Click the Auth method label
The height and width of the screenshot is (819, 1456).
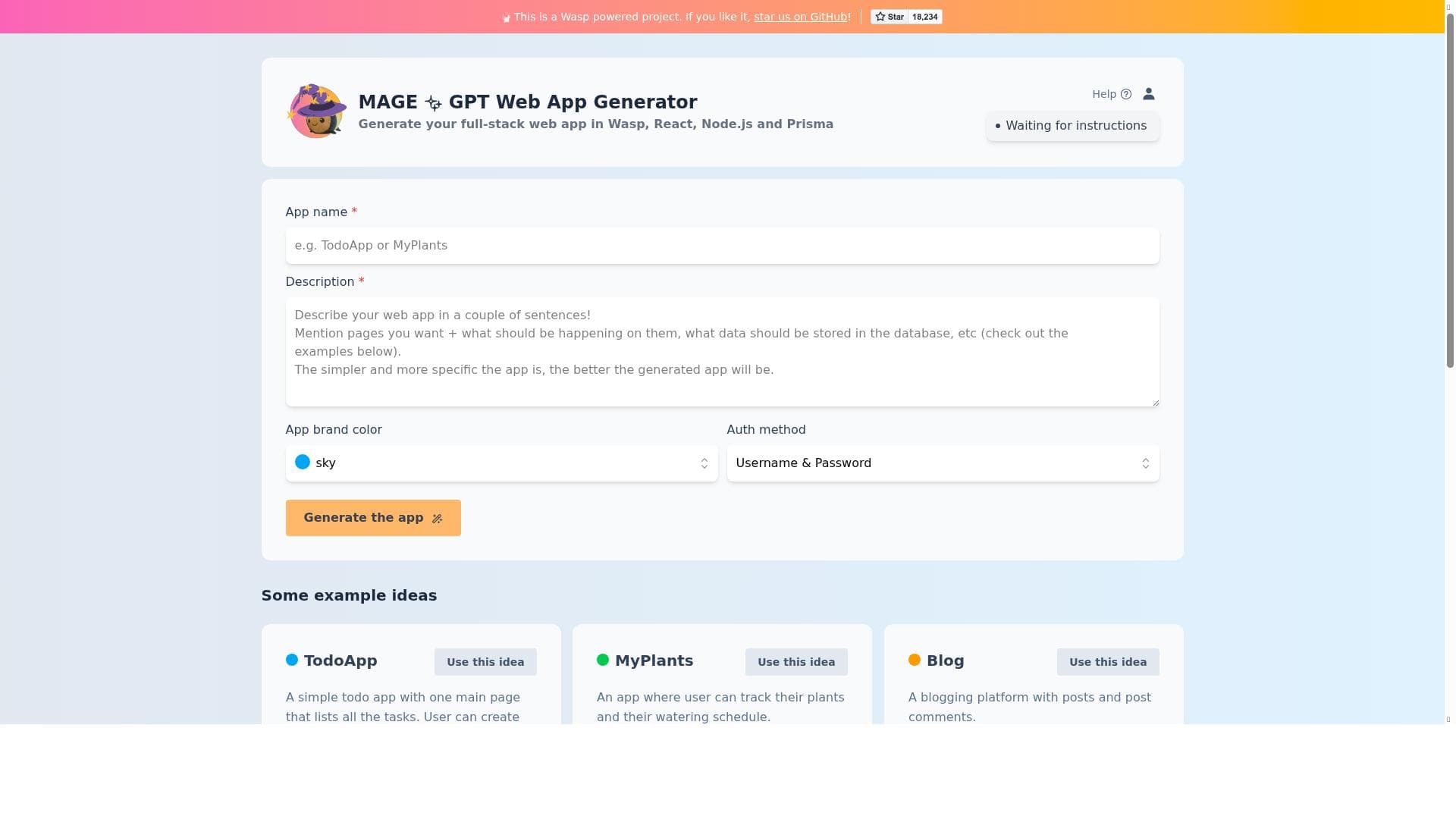click(766, 430)
